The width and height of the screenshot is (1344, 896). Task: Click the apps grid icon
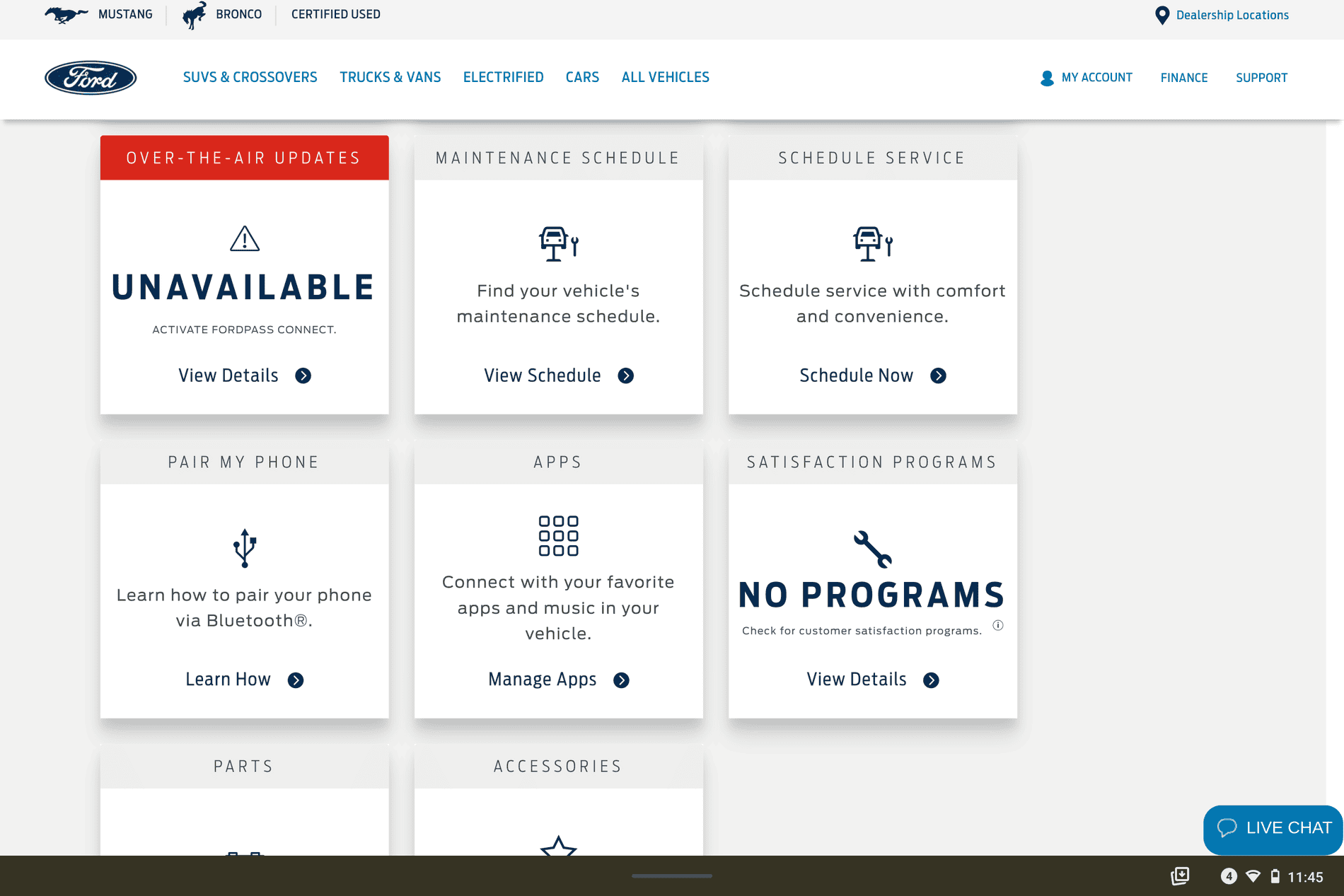coord(559,535)
